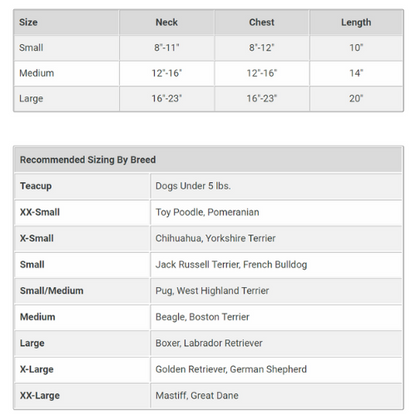Select the Neck column header
Viewport: 416px width, 416px height.
click(167, 22)
